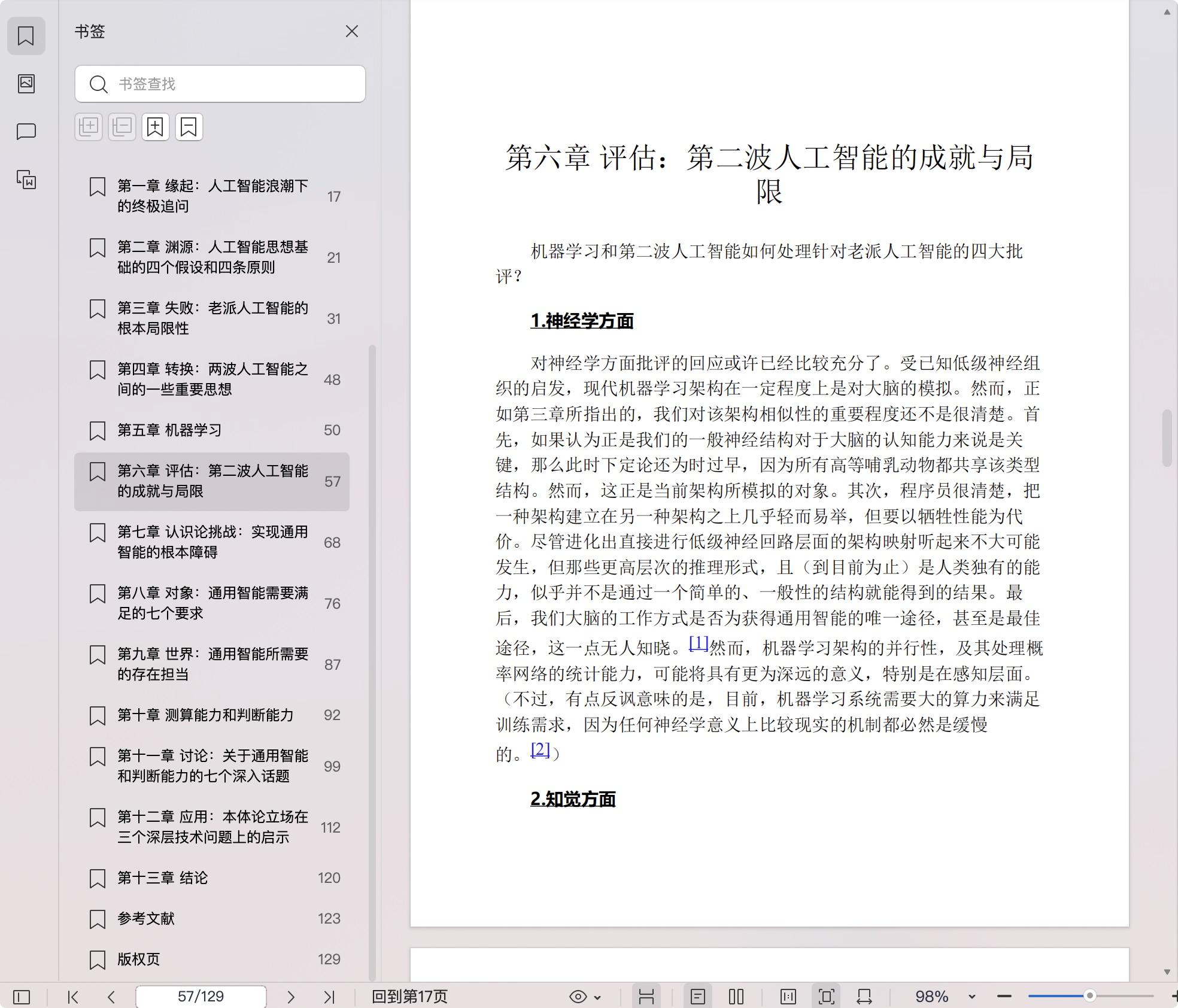
Task: Jump to bookmark 第十二章 应用
Action: click(x=212, y=827)
